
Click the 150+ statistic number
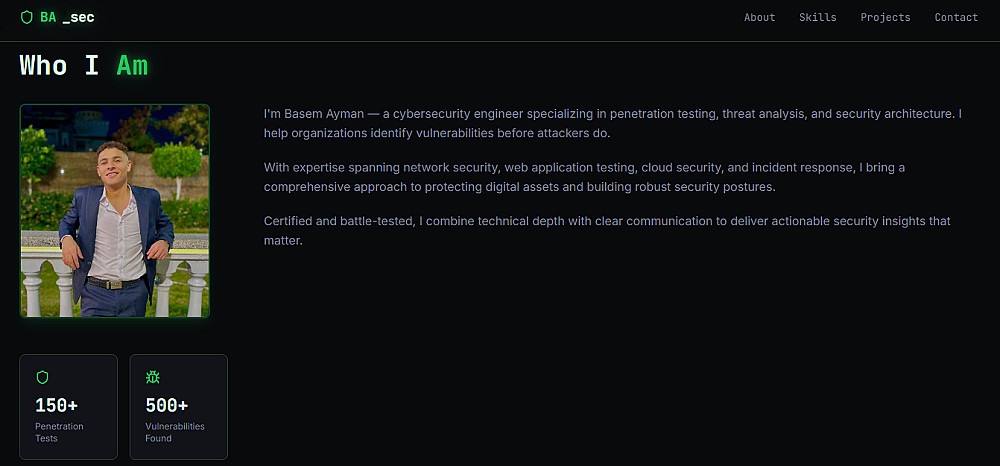[x=56, y=405]
